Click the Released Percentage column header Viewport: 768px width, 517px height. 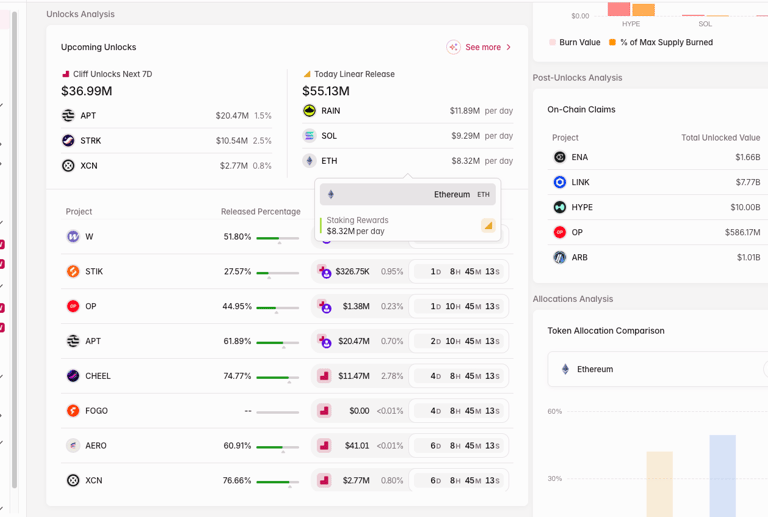tap(261, 212)
